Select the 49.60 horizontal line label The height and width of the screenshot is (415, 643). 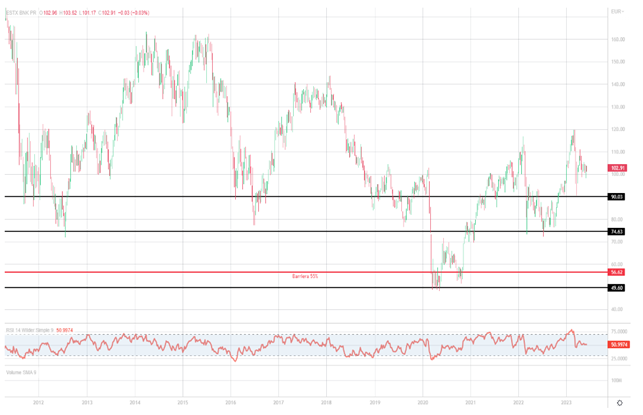(617, 288)
